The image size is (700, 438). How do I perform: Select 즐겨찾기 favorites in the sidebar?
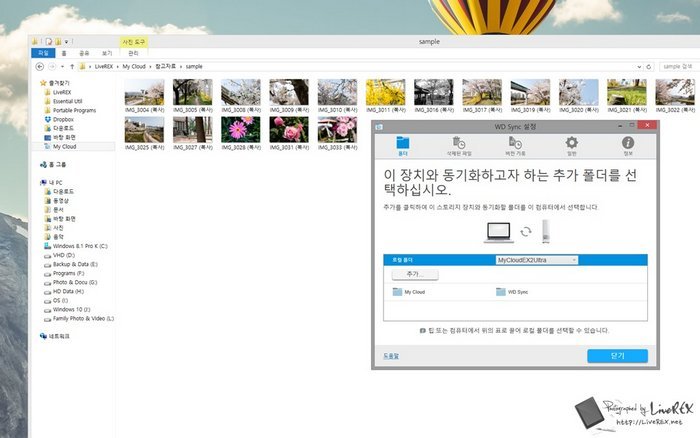pos(54,83)
